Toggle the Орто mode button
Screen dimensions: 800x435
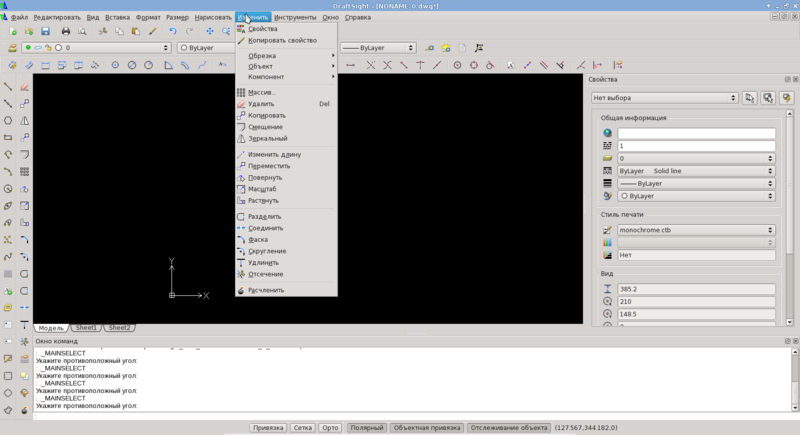point(330,428)
